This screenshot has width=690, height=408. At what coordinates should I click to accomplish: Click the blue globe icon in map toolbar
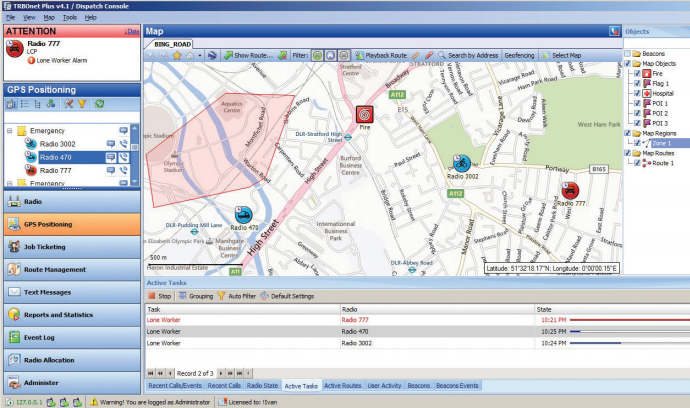pos(212,56)
